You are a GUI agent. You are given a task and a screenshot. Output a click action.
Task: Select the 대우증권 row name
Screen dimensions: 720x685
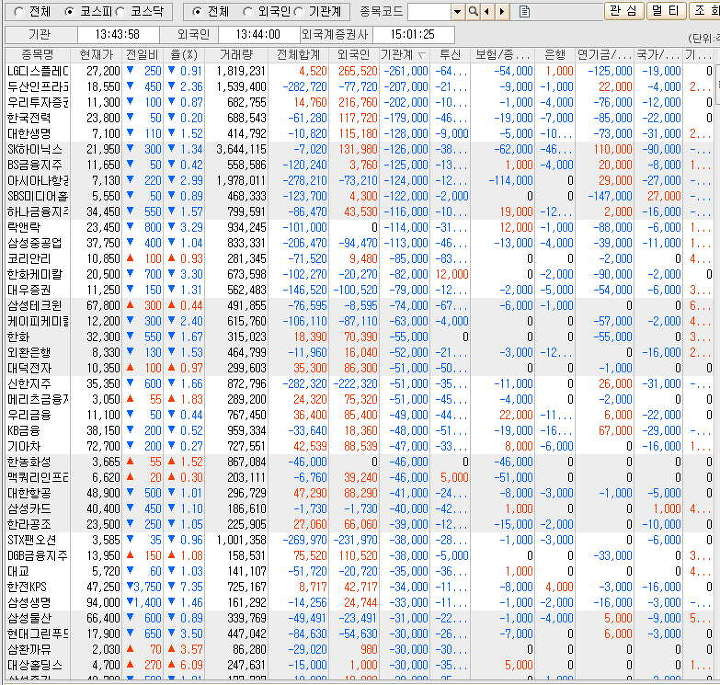[29, 290]
